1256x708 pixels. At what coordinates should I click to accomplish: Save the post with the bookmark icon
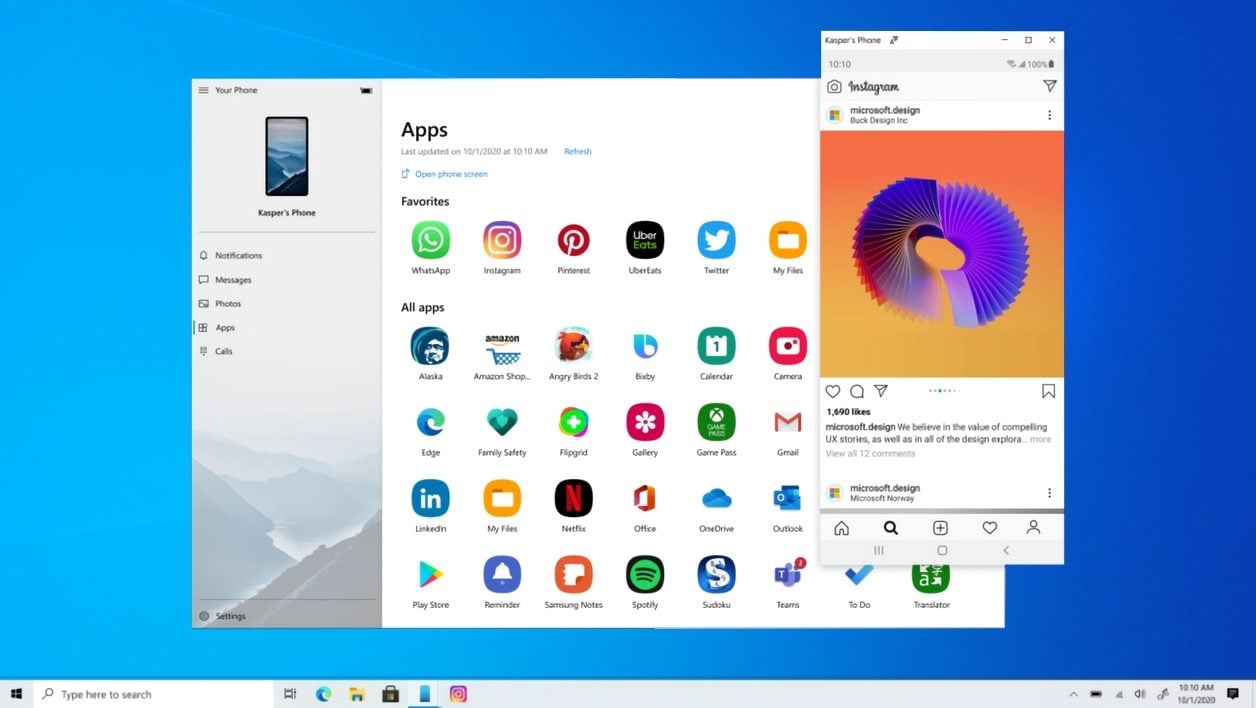pyautogui.click(x=1049, y=391)
